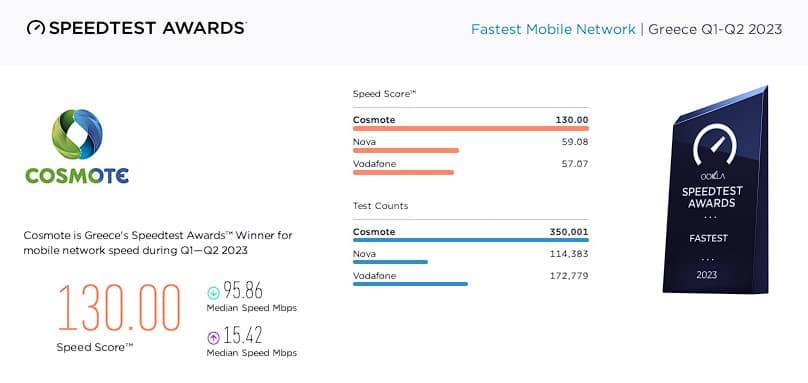This screenshot has width=808, height=383.
Task: Click the OOKLA logo on the trophy
Action: point(713,176)
